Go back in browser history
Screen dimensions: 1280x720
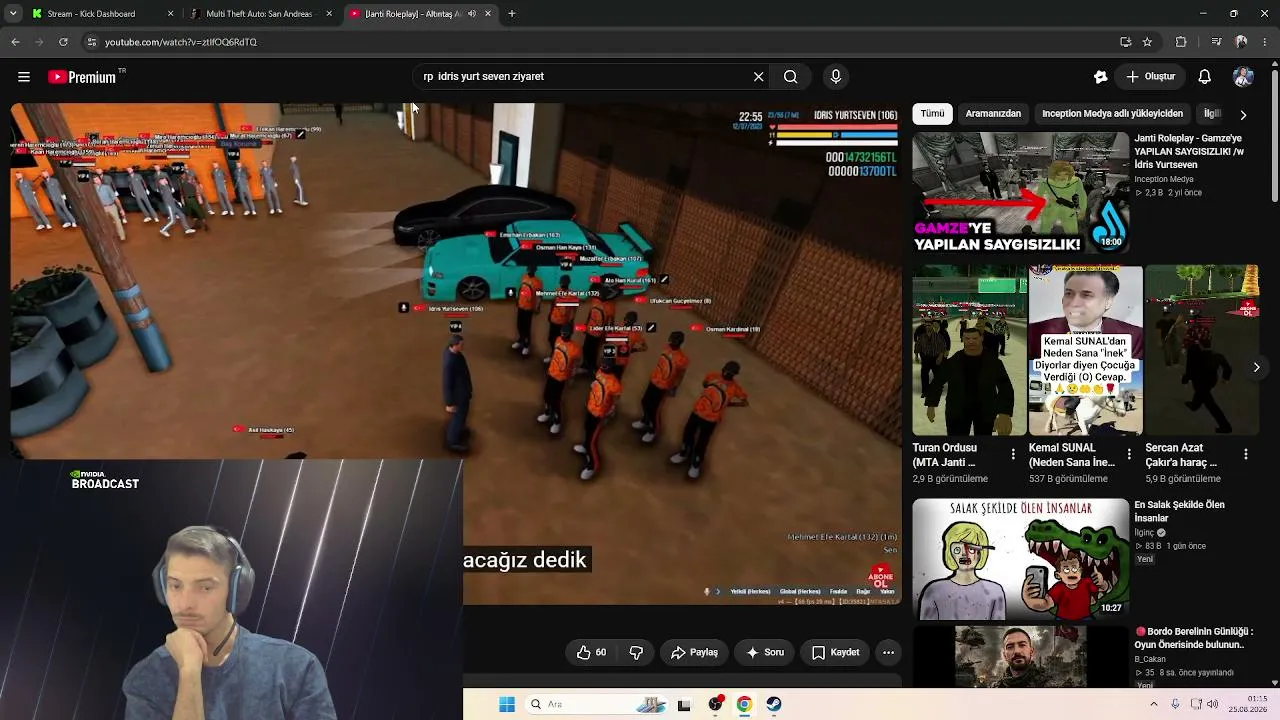[15, 42]
